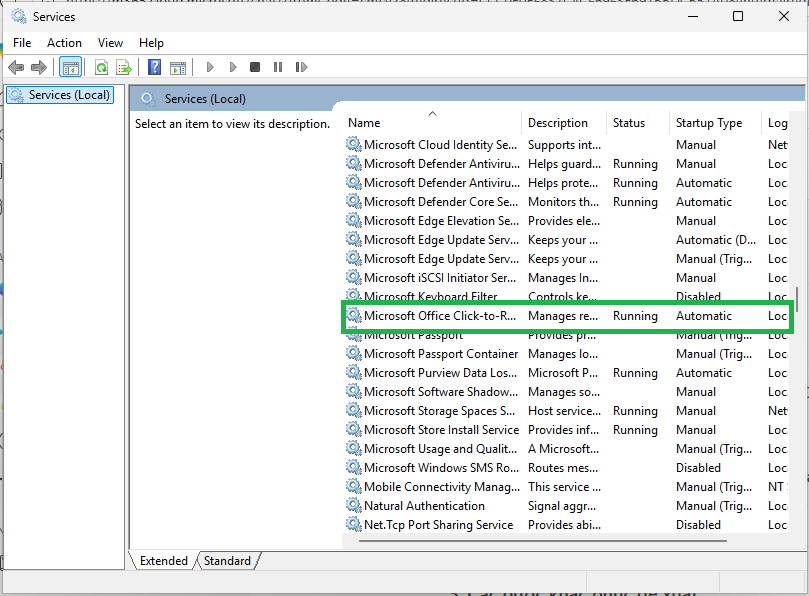
Task: Click the Stop Service square icon
Action: pyautogui.click(x=255, y=67)
